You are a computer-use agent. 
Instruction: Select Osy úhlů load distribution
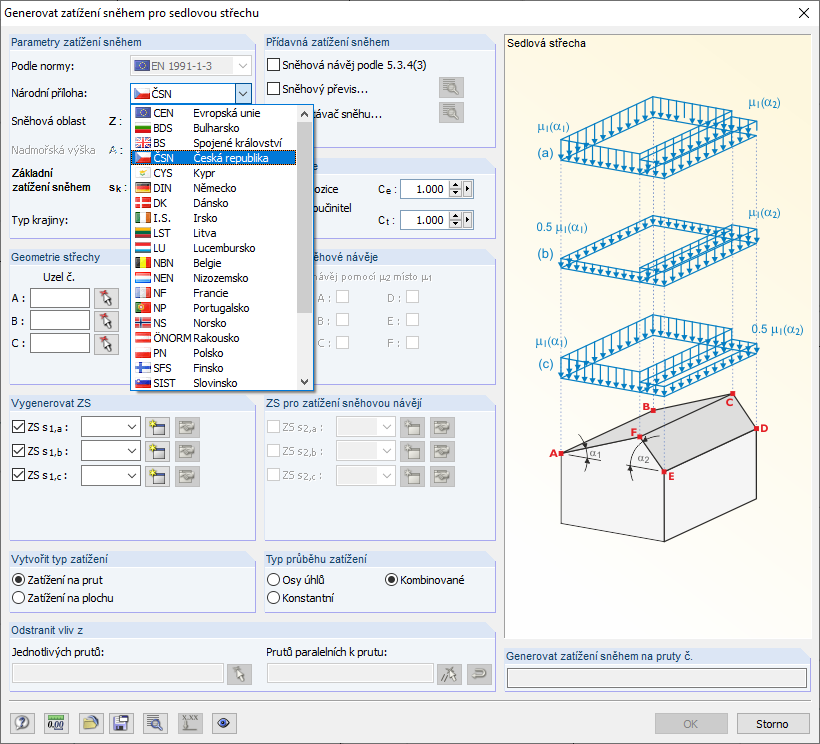click(273, 579)
